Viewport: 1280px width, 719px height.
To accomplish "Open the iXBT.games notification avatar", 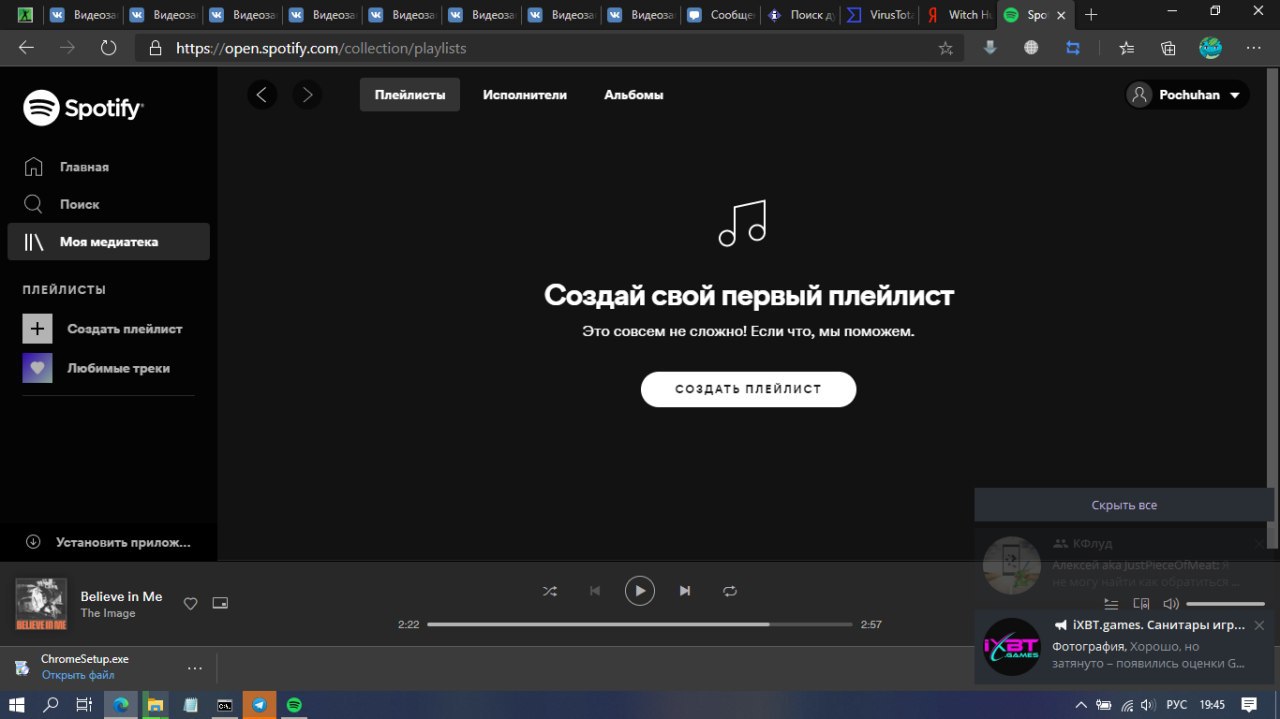I will 1012,647.
